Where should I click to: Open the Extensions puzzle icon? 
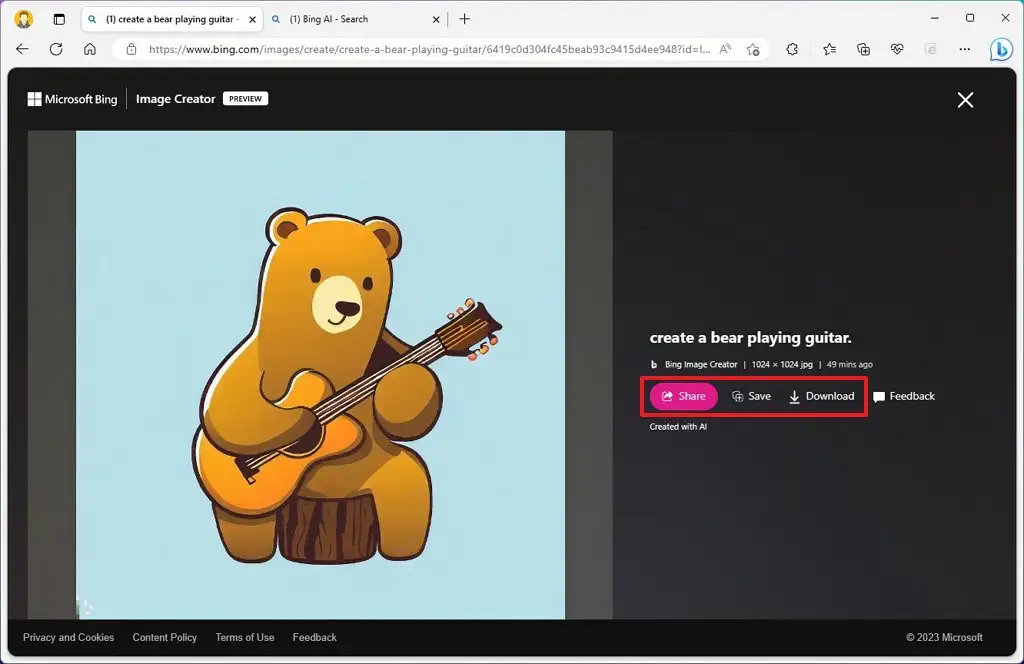pos(792,49)
